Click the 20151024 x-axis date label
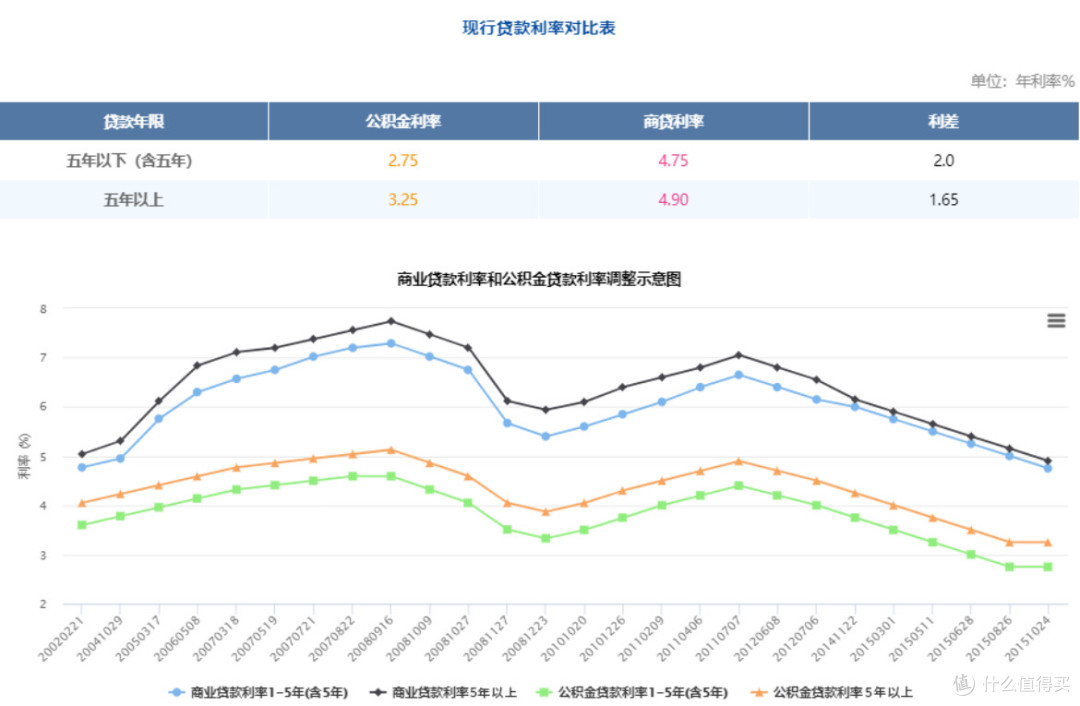This screenshot has width=1080, height=706. point(1028,639)
